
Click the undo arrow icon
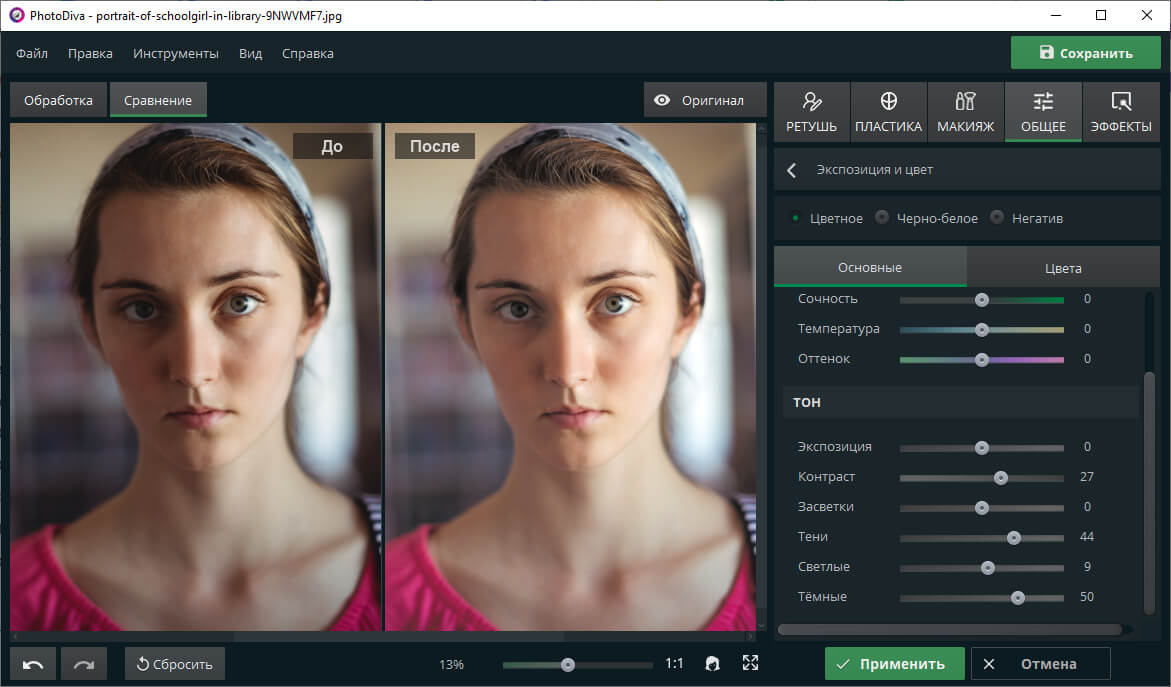coord(33,664)
